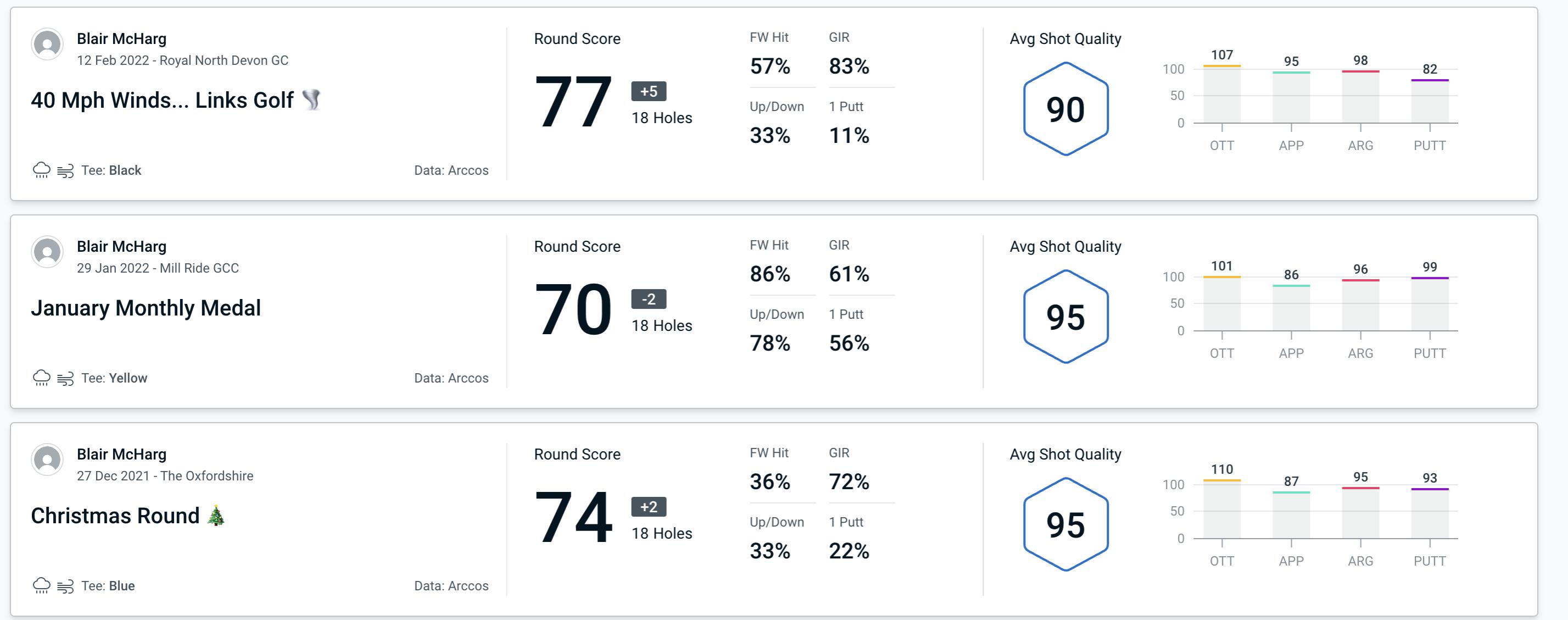Image resolution: width=1568 pixels, height=620 pixels.
Task: Click the Blair McHarg avatar on January Monthly Medal
Action: point(47,254)
